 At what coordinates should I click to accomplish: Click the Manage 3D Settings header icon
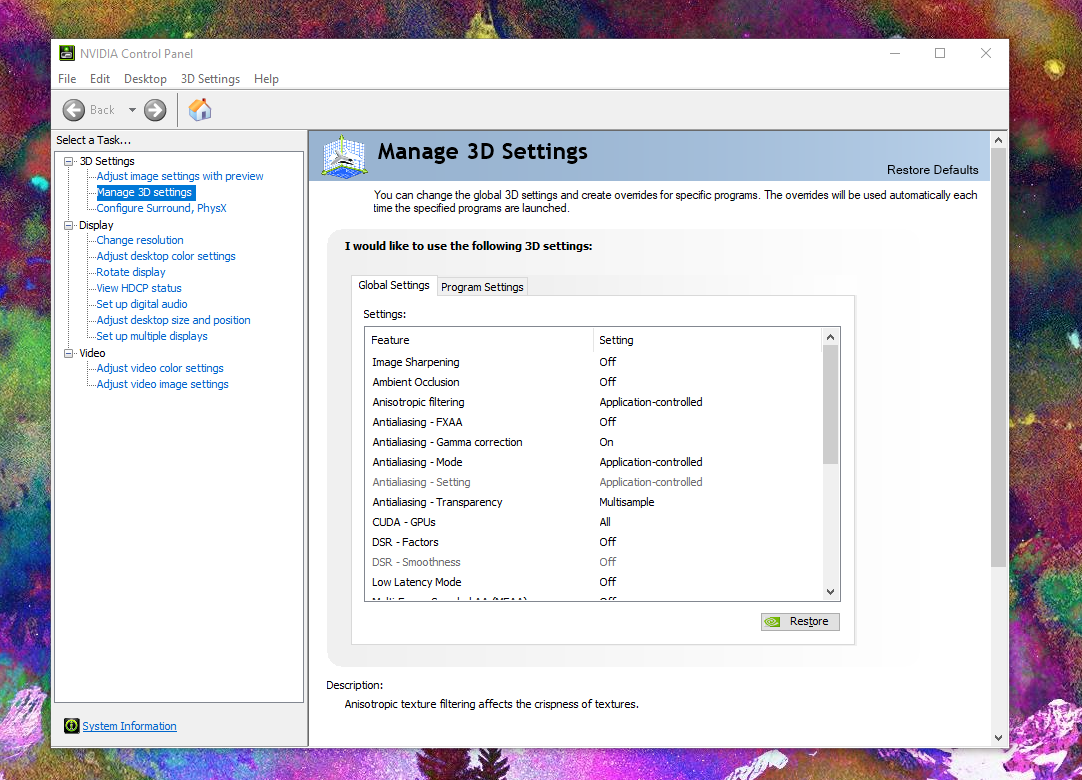pos(344,157)
